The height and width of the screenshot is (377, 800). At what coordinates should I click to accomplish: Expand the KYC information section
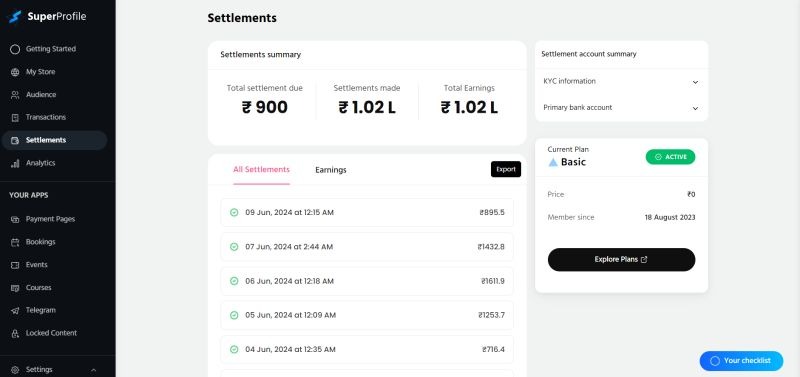pos(621,82)
